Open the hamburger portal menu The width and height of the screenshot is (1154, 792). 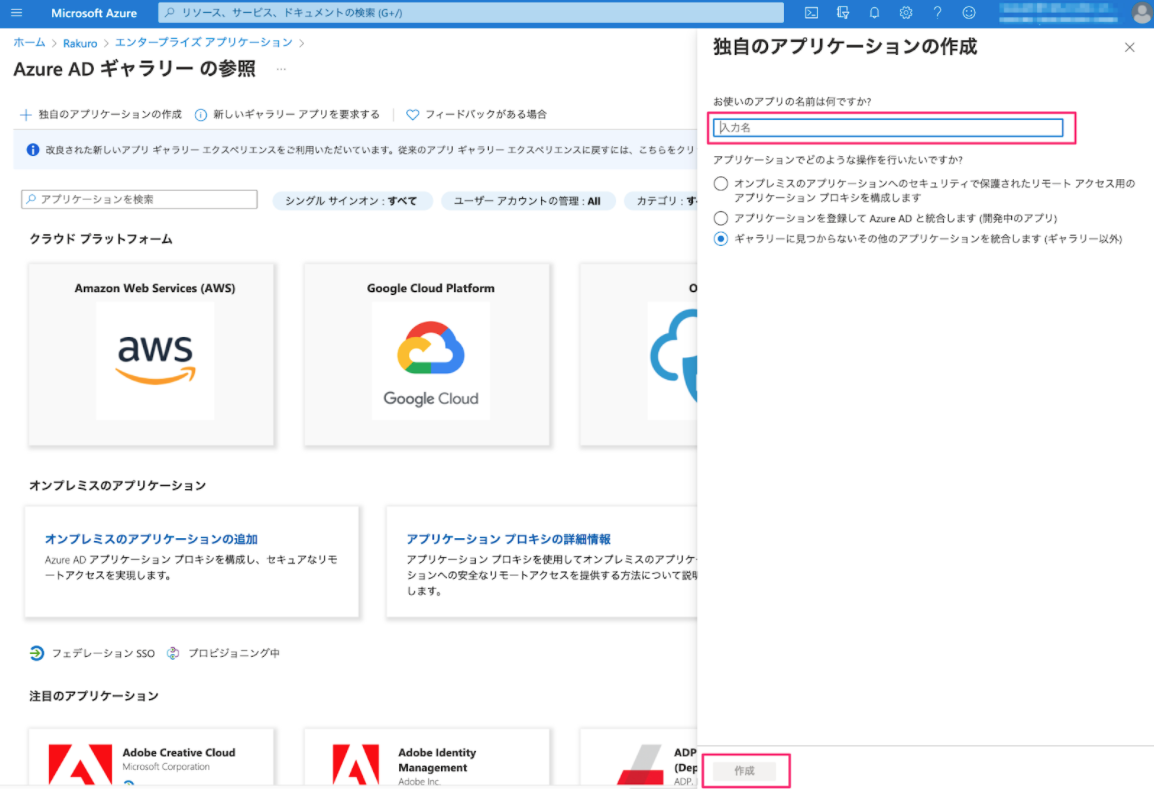pos(16,13)
